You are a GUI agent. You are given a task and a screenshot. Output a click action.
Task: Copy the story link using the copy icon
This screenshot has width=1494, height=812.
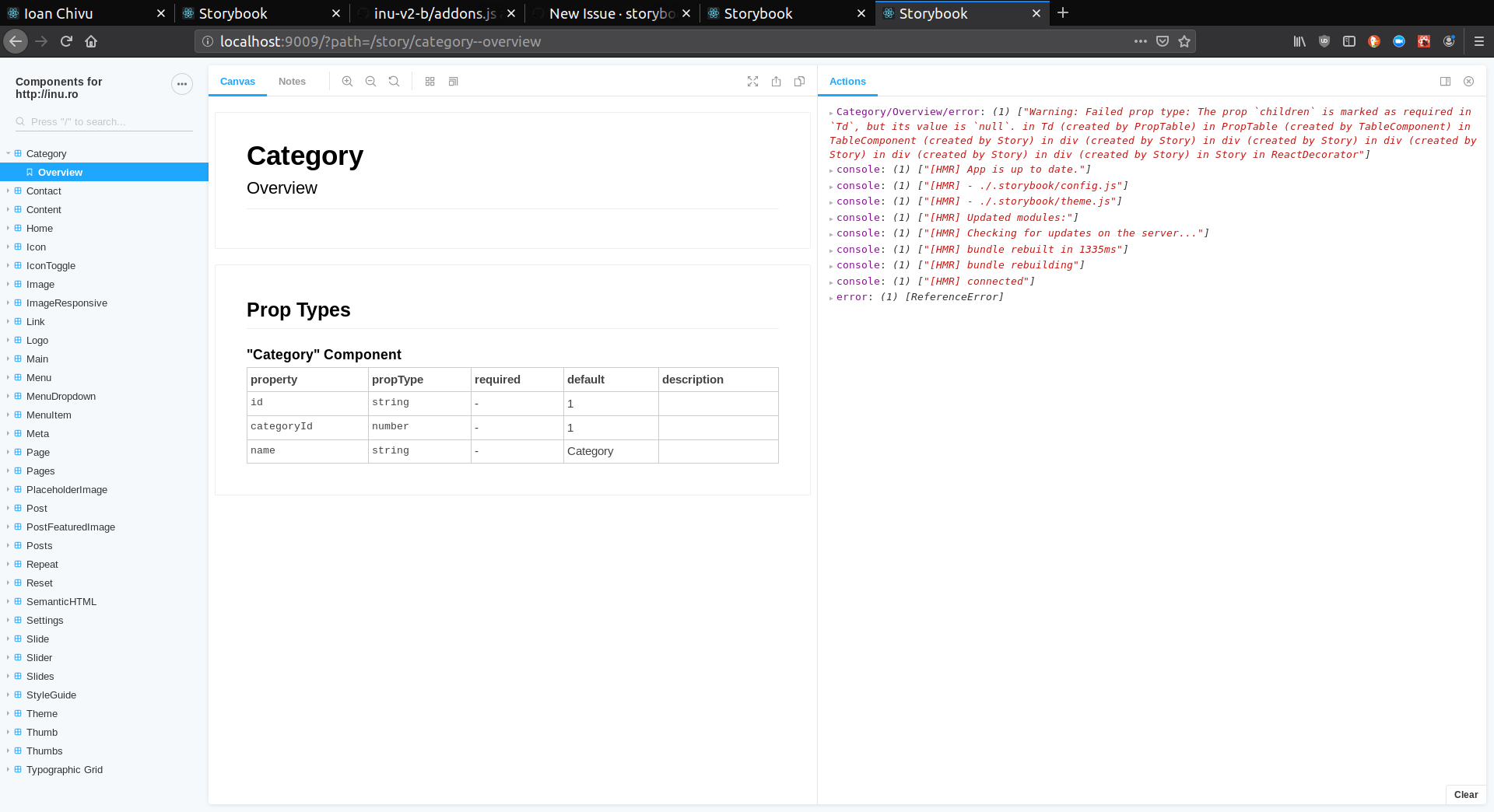(x=799, y=81)
